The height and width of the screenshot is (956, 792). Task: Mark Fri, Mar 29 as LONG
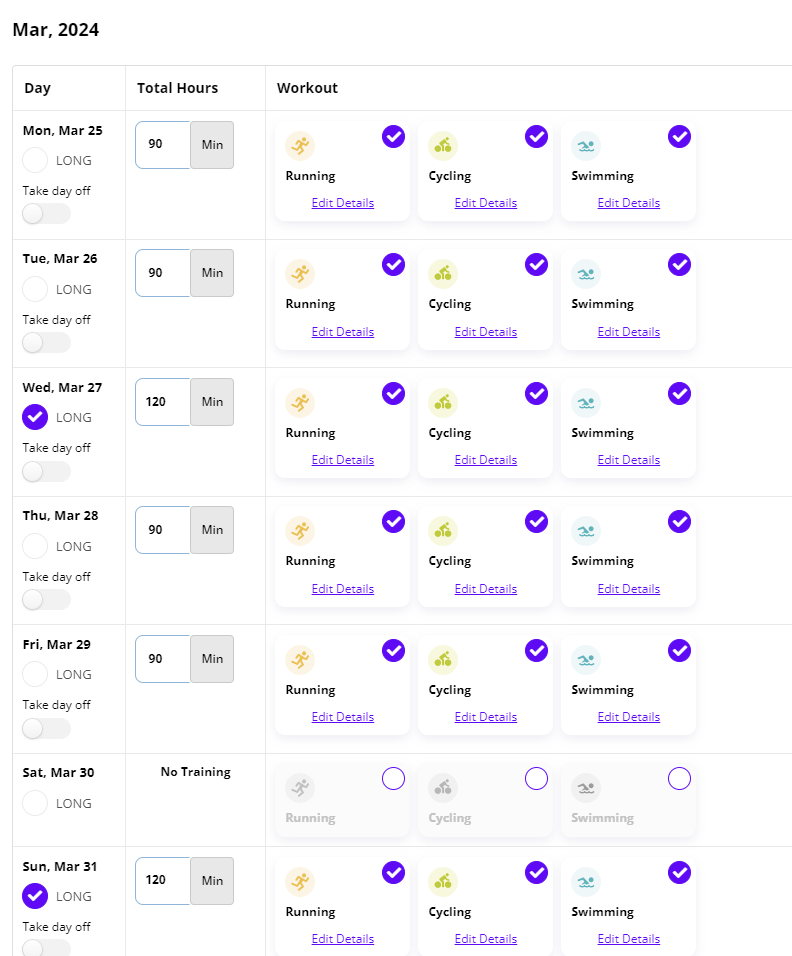pyautogui.click(x=35, y=674)
